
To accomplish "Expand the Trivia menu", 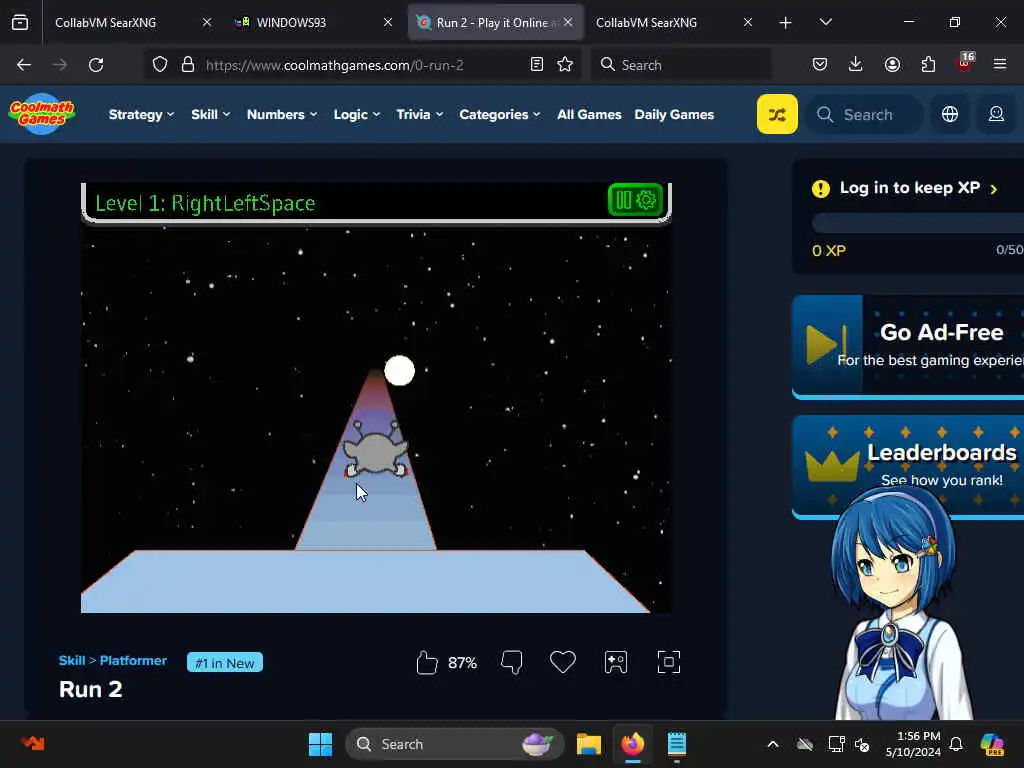I will [x=420, y=114].
